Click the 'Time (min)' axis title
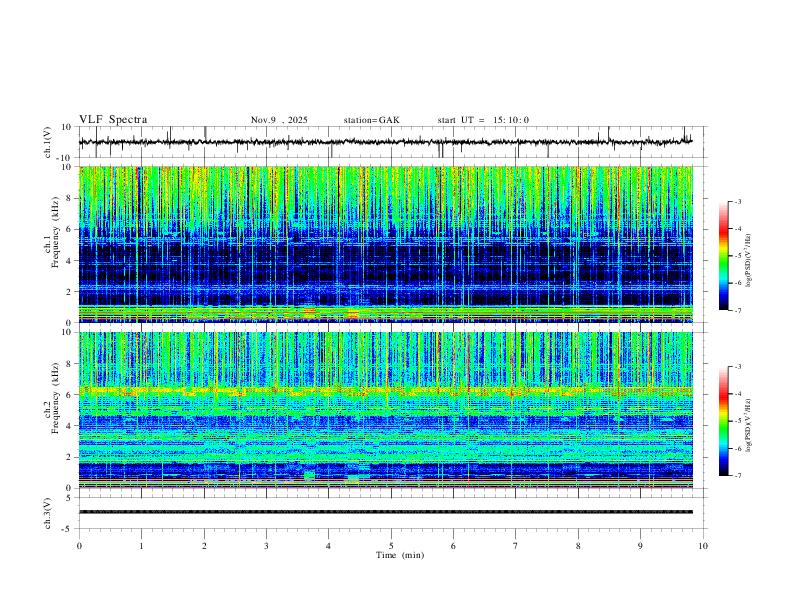Screen dimensions: 792x612 [x=400, y=555]
